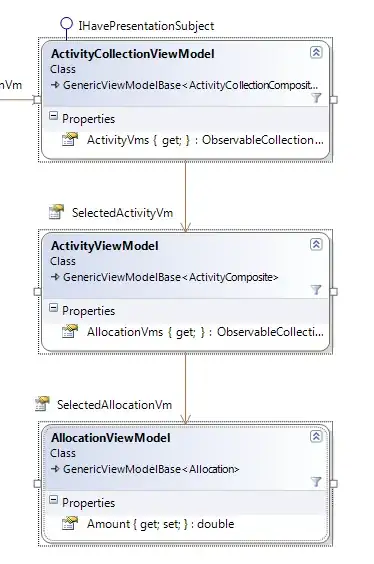Viewport: 374px width, 564px height.
Task: Collapse Properties section in AllocationViewModel
Action: pyautogui.click(x=53, y=500)
